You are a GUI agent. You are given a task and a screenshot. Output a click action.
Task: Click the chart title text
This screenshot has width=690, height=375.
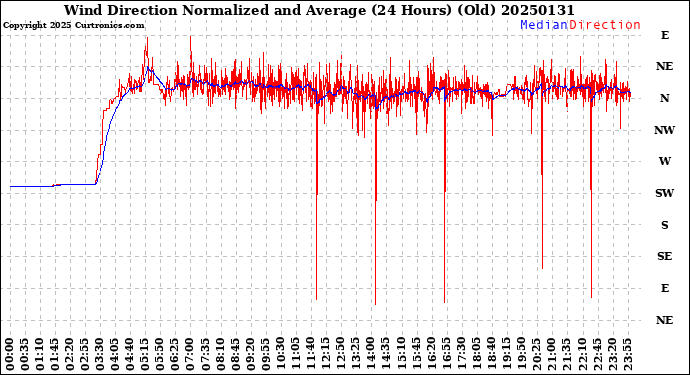point(319,10)
